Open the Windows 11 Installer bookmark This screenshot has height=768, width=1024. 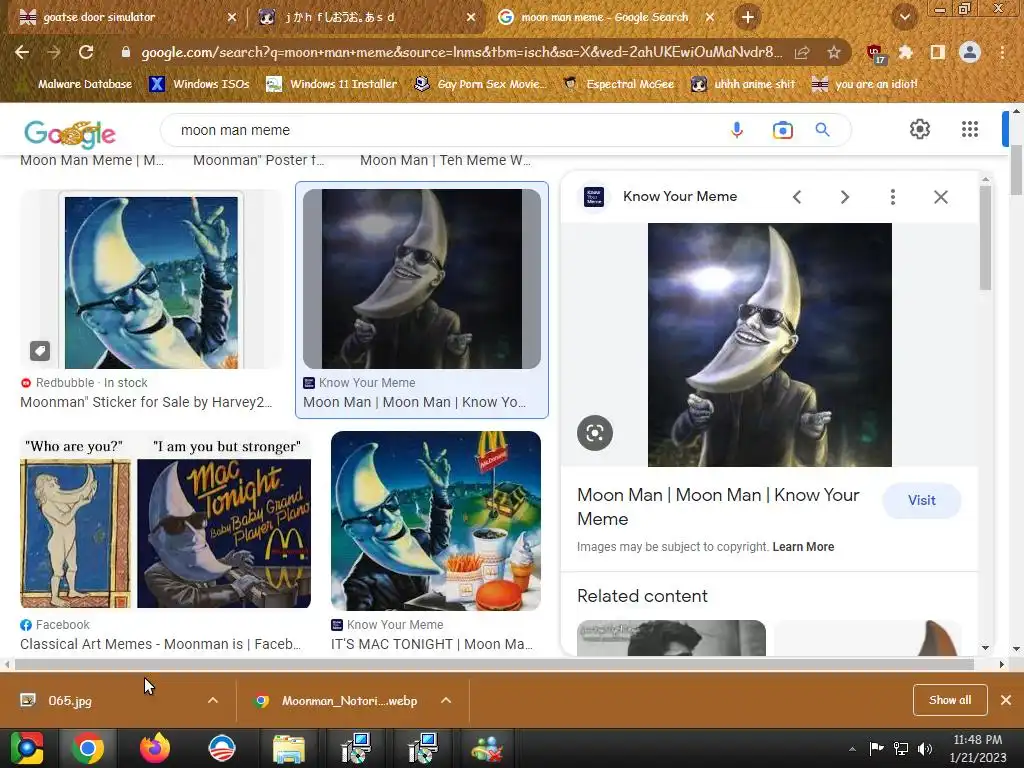point(332,84)
